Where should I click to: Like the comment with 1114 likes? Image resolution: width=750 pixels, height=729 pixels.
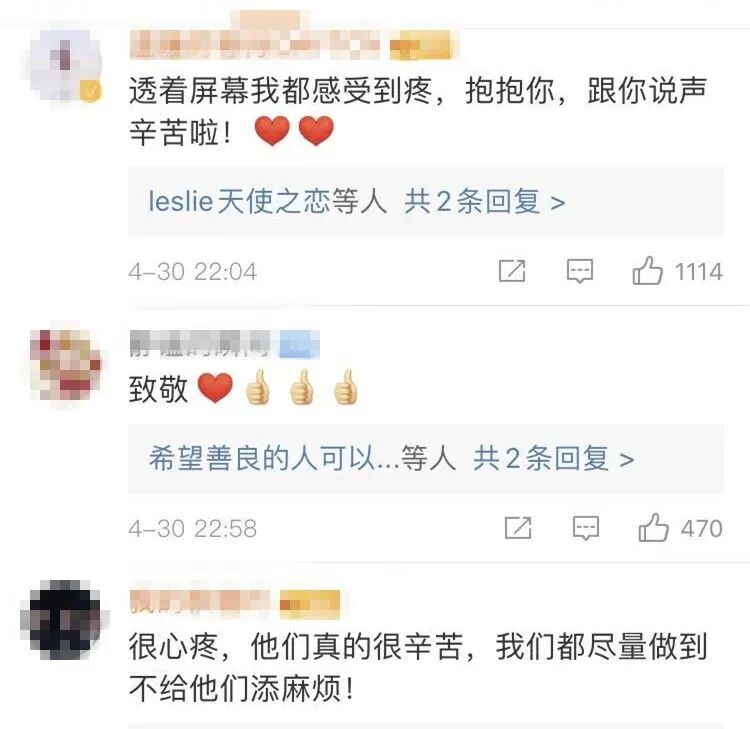648,271
